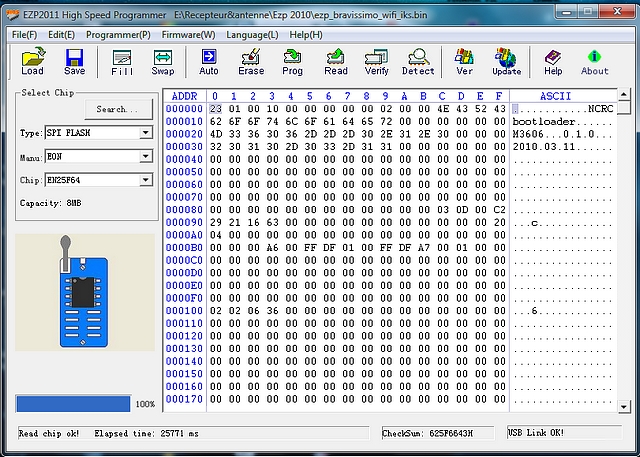640x457 pixels.
Task: Click the Swap bytes toolbar icon
Action: pyautogui.click(x=162, y=62)
